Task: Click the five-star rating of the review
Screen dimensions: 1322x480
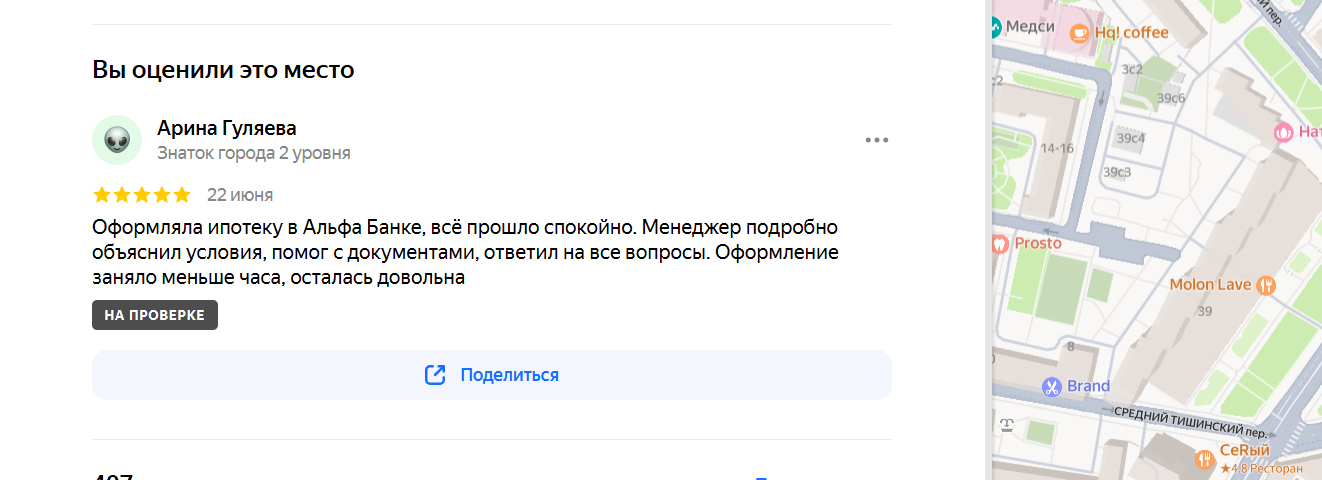Action: pyautogui.click(x=141, y=194)
